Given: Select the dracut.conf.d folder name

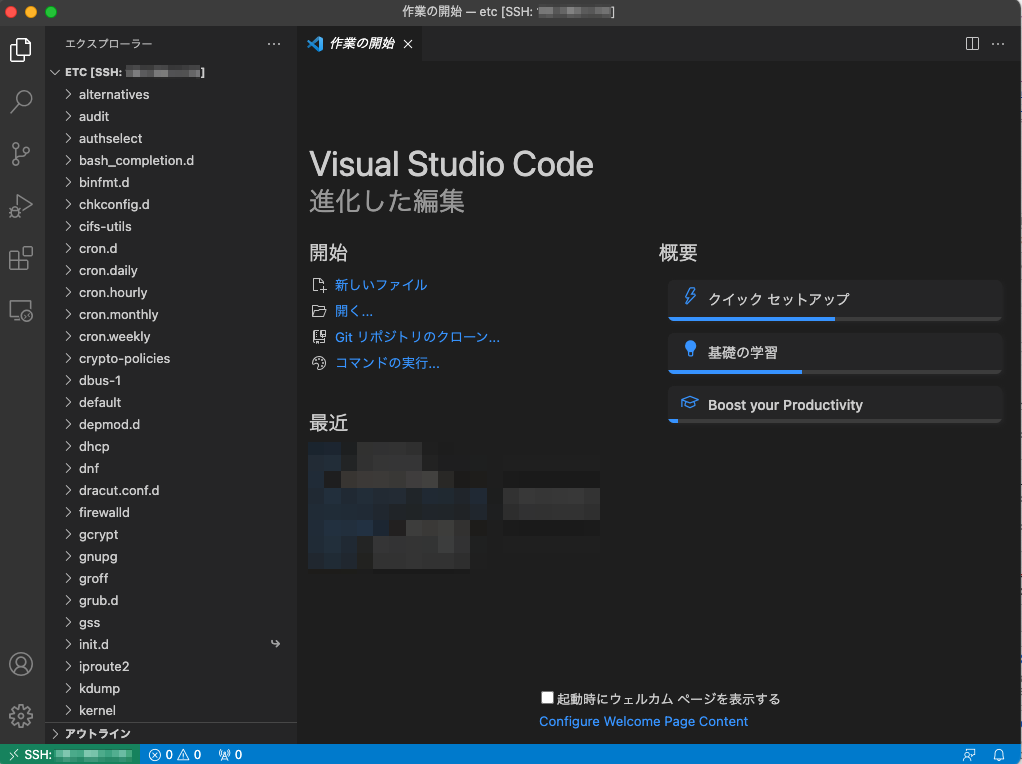Looking at the screenshot, I should point(119,490).
